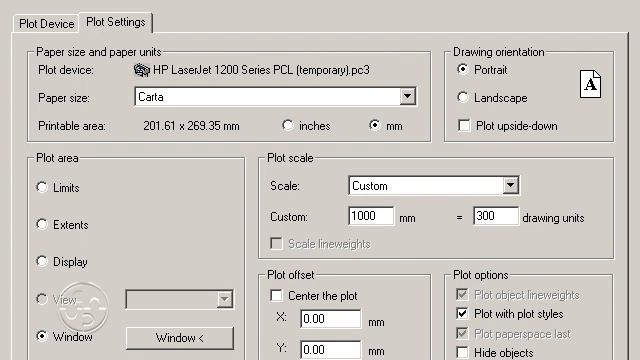Toggle Scale lineweights checkbox
Image resolution: width=640 pixels, height=360 pixels.
click(276, 244)
